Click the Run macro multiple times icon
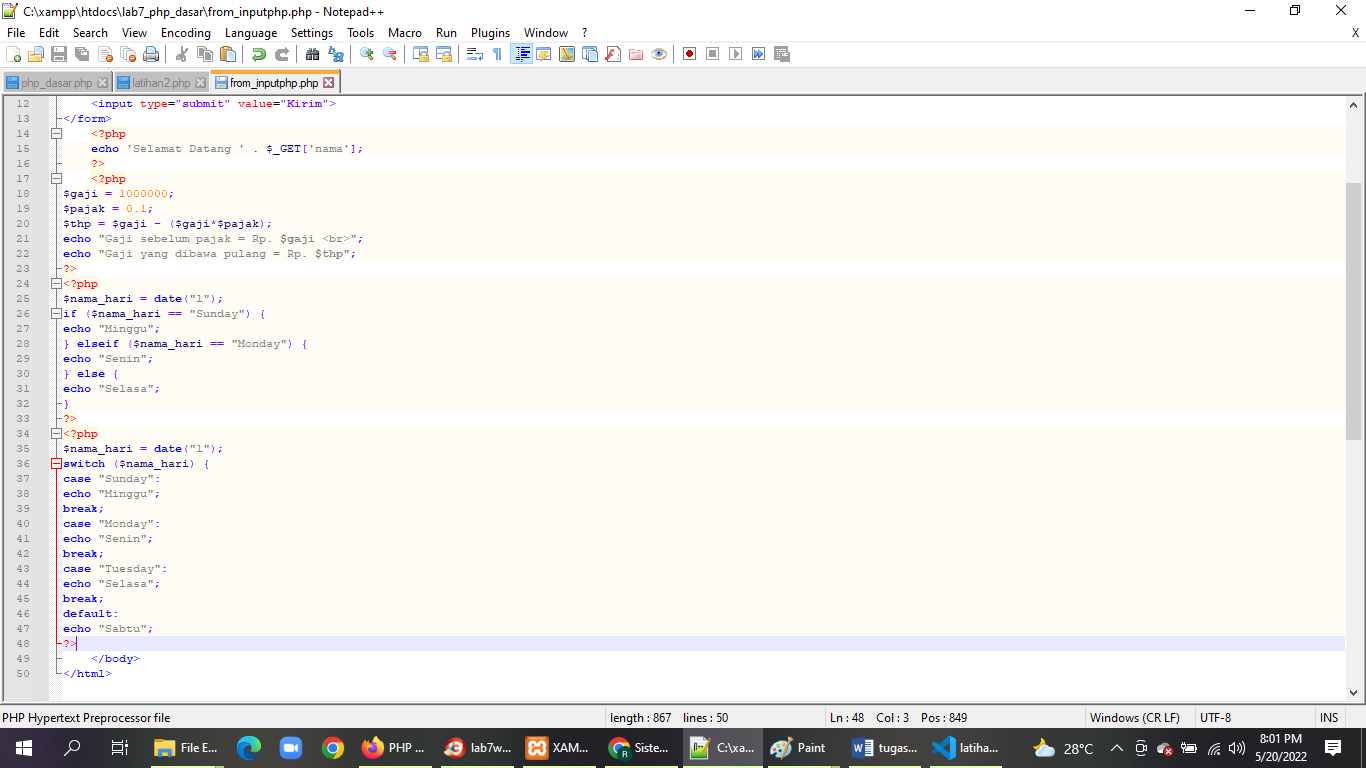 (758, 54)
